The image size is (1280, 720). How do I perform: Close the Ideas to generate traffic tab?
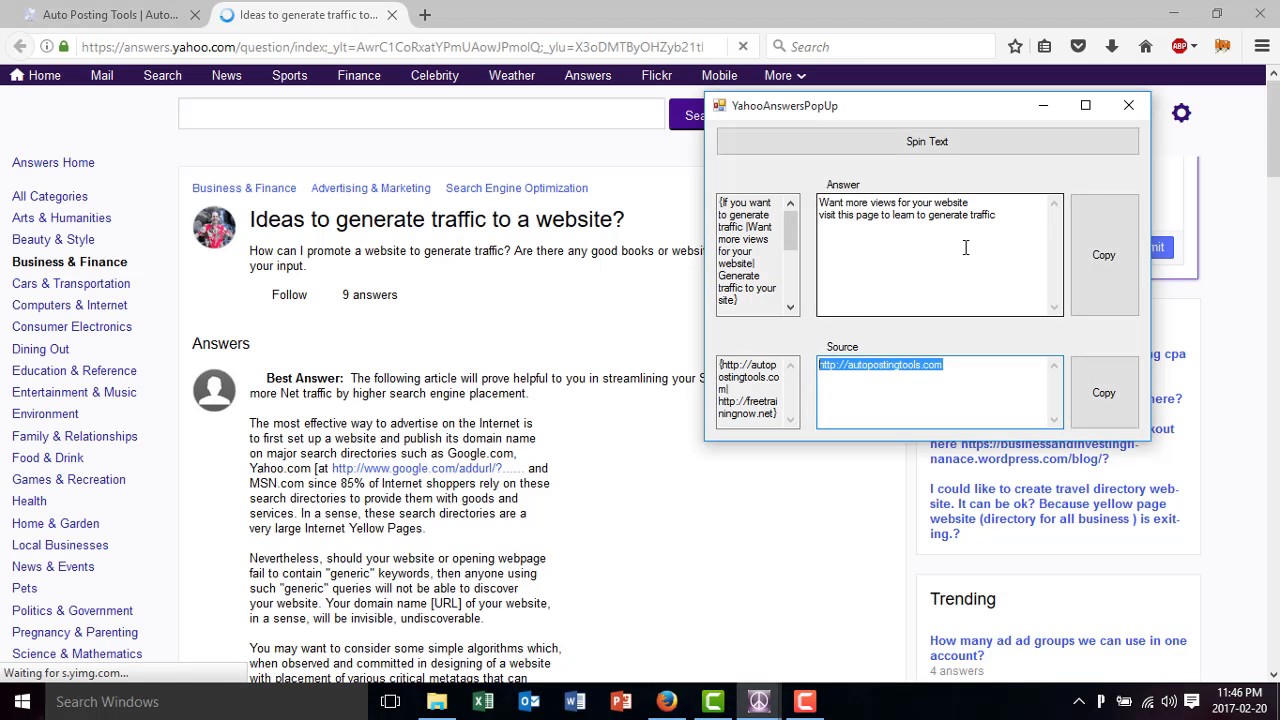pyautogui.click(x=392, y=15)
